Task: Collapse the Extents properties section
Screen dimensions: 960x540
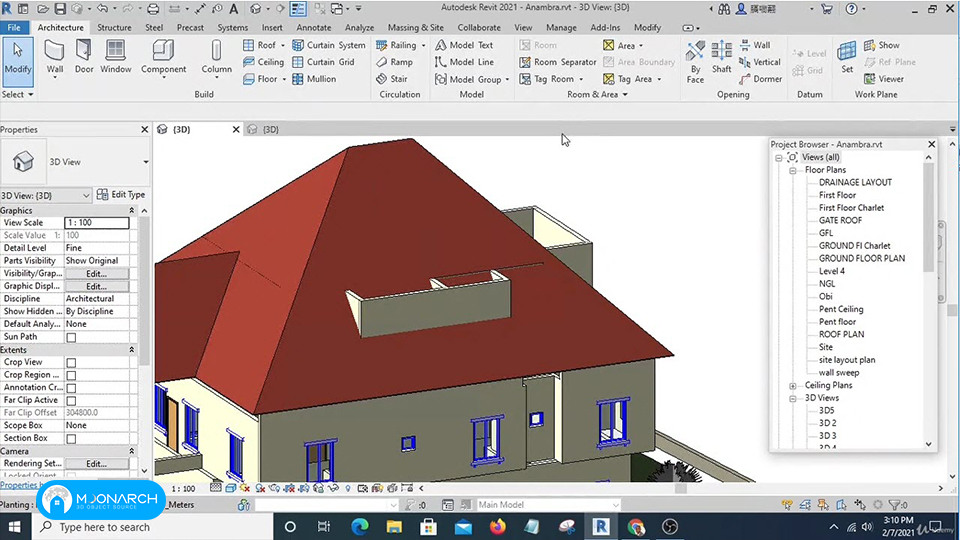Action: click(x=132, y=350)
